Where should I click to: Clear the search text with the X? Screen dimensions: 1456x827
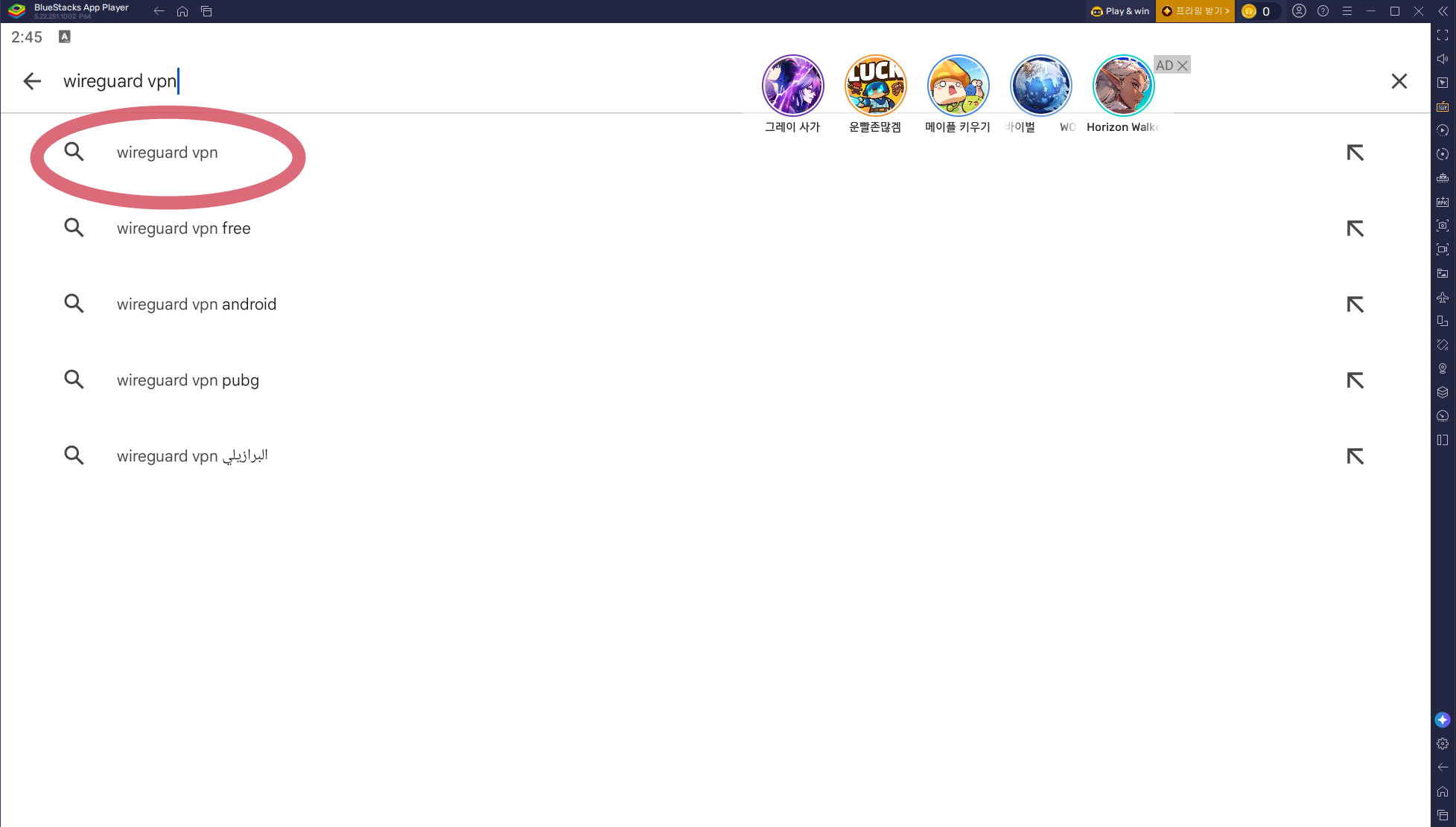click(1399, 81)
